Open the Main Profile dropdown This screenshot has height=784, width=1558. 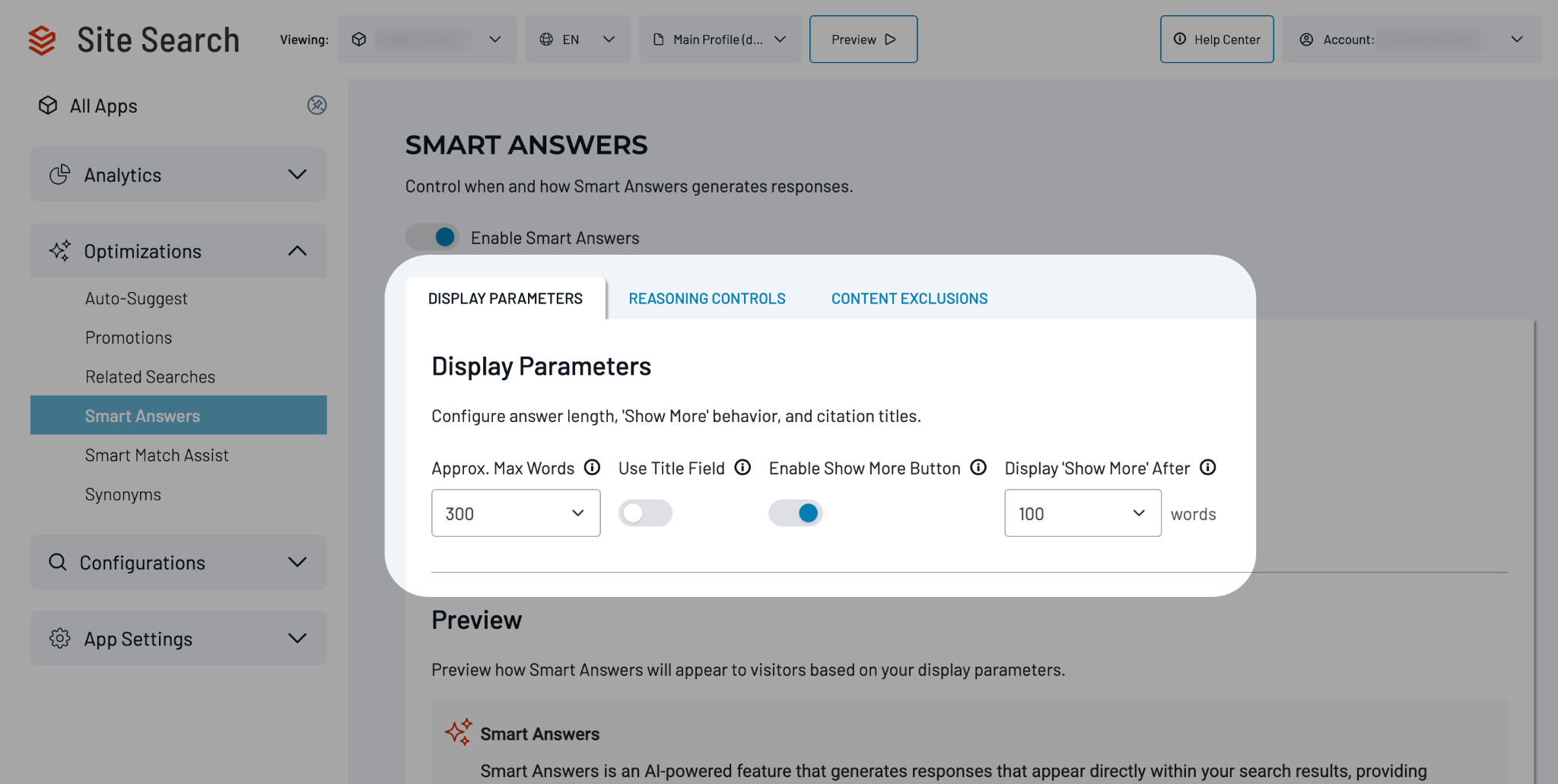(x=720, y=40)
